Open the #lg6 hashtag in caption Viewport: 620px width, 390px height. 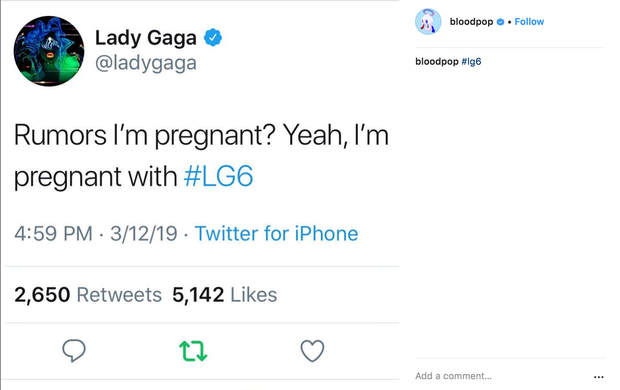click(x=471, y=62)
